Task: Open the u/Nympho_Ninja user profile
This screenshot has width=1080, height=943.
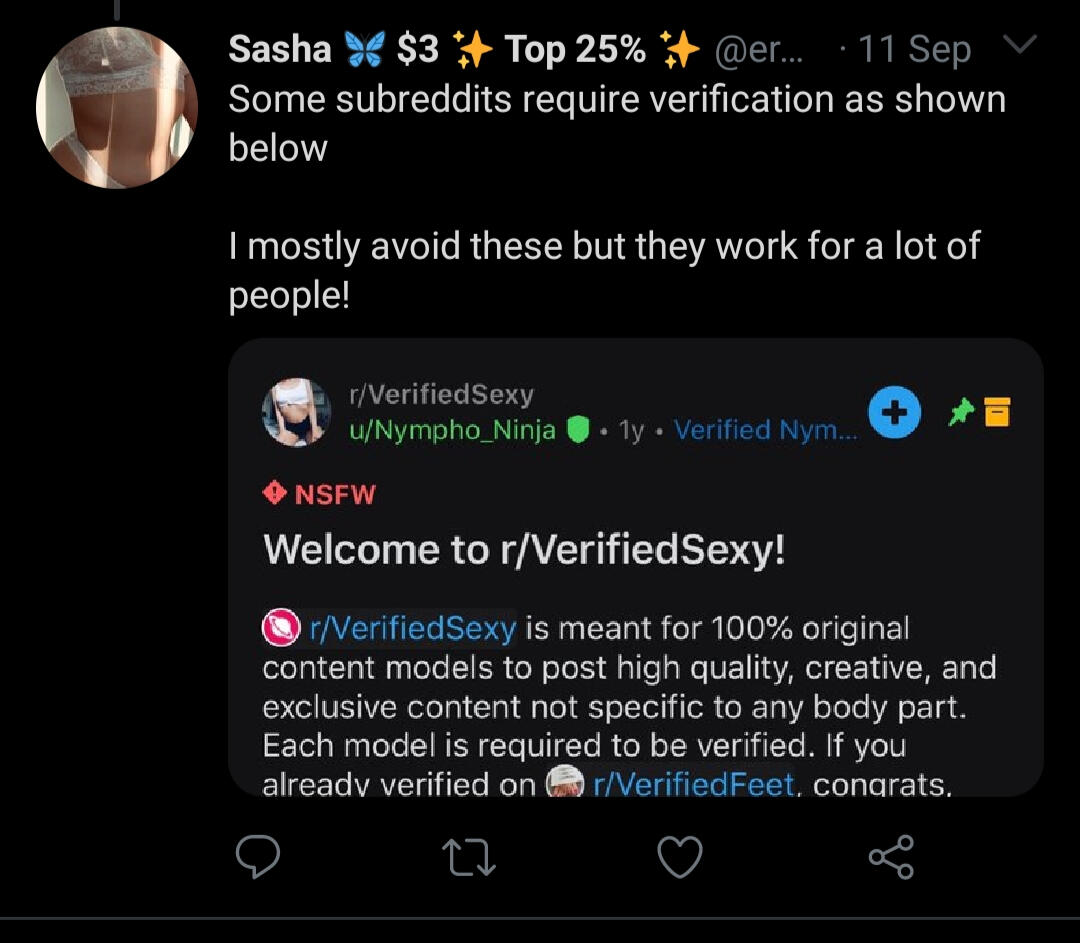Action: coord(452,431)
